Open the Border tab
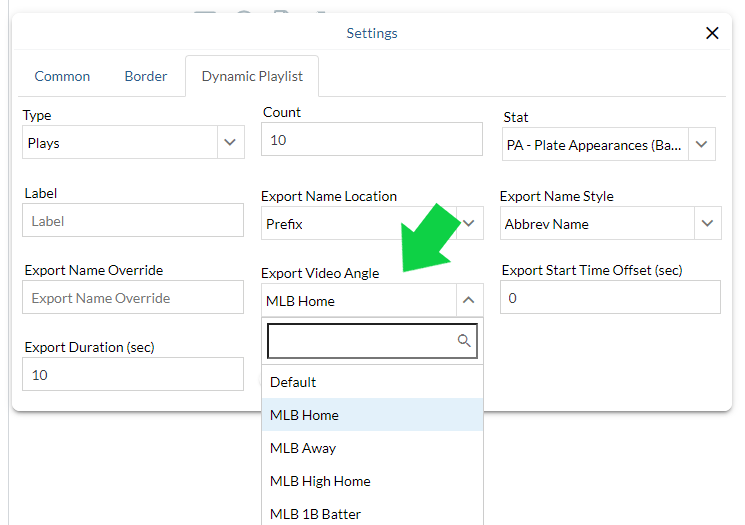 (146, 76)
